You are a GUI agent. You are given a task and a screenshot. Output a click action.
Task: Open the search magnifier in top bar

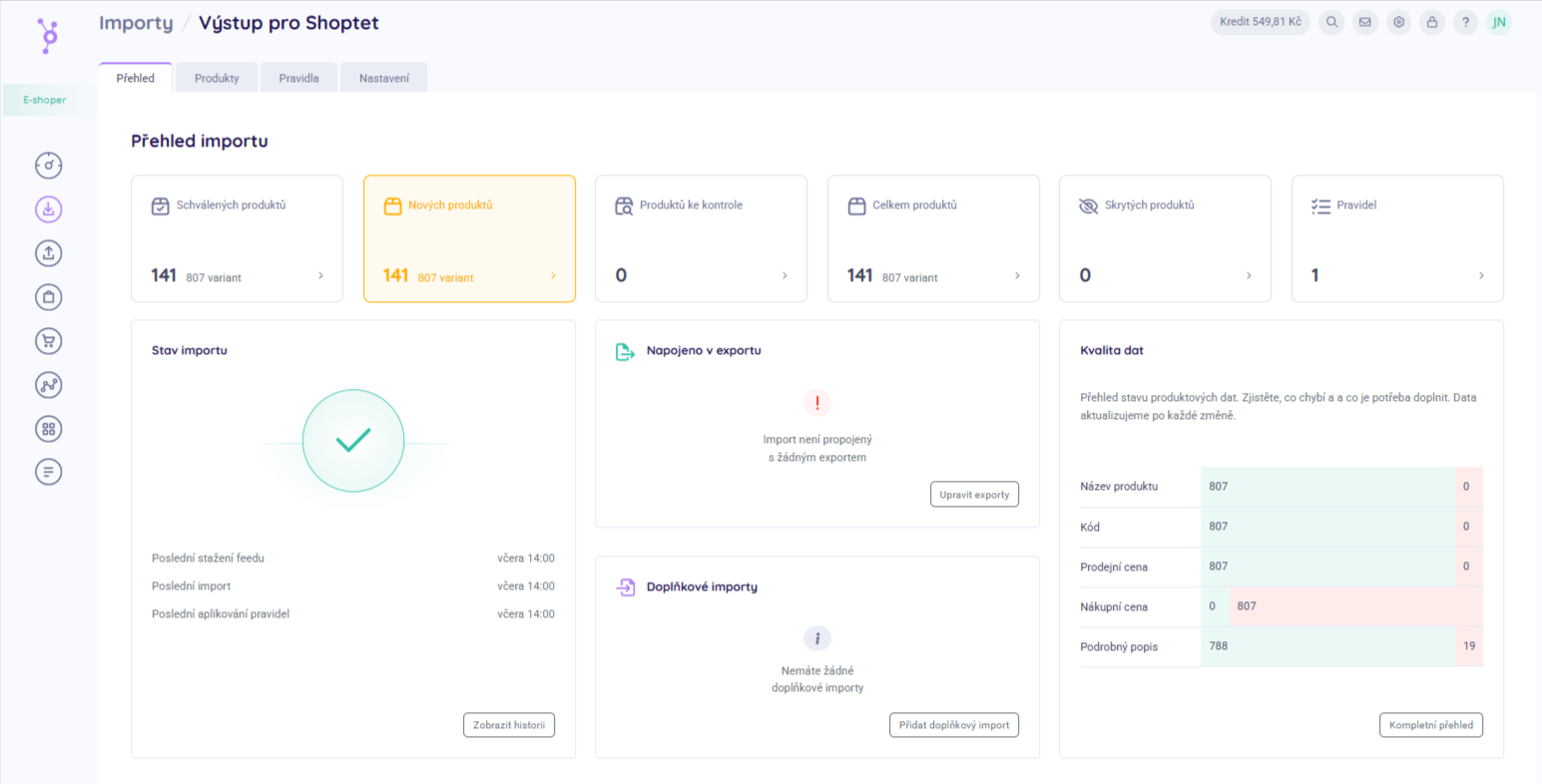[x=1331, y=22]
